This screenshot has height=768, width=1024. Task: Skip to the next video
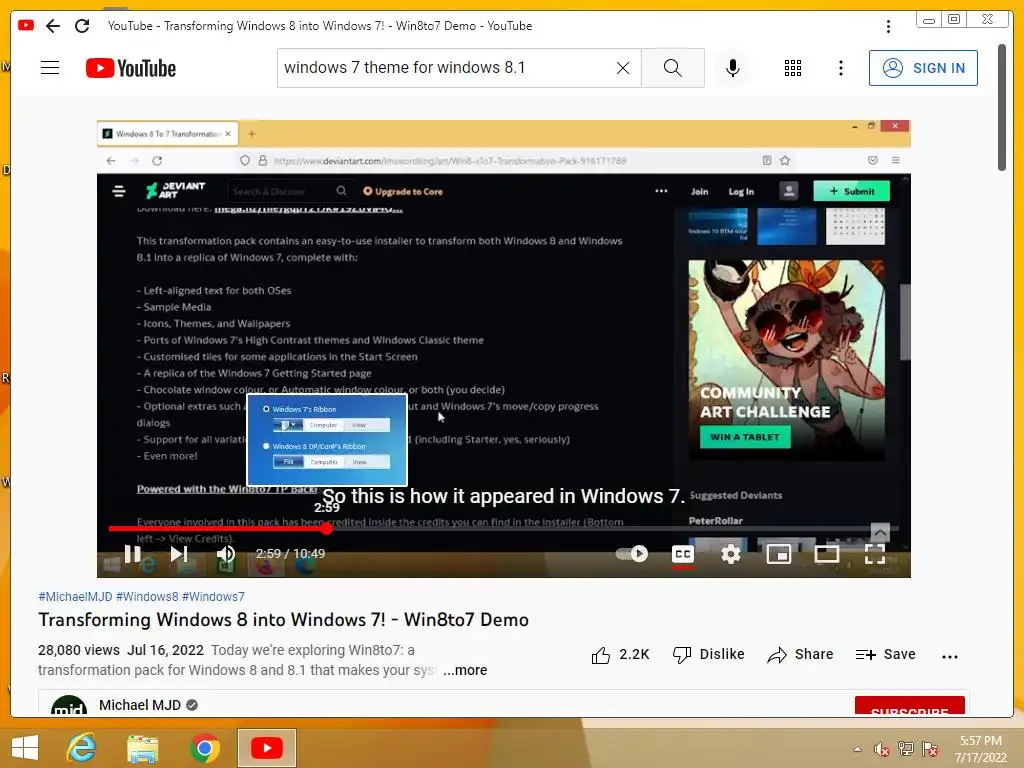(179, 554)
